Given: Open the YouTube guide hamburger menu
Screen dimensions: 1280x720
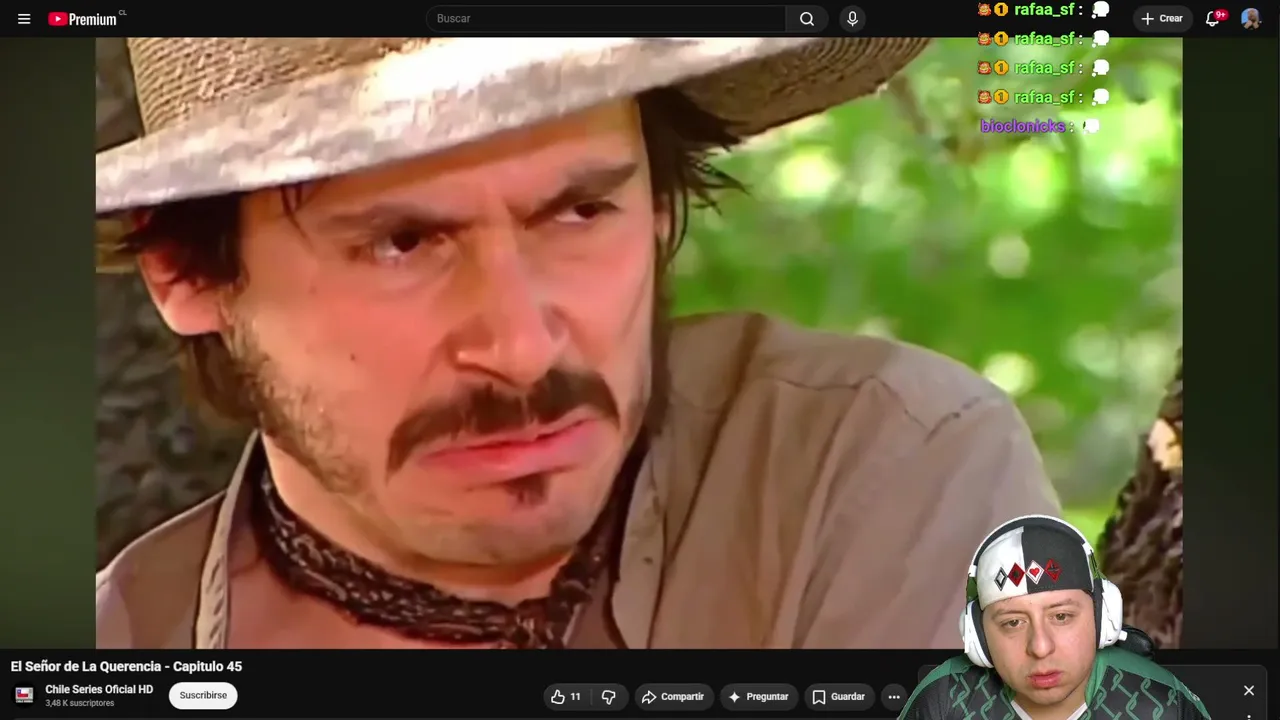Looking at the screenshot, I should pos(24,19).
